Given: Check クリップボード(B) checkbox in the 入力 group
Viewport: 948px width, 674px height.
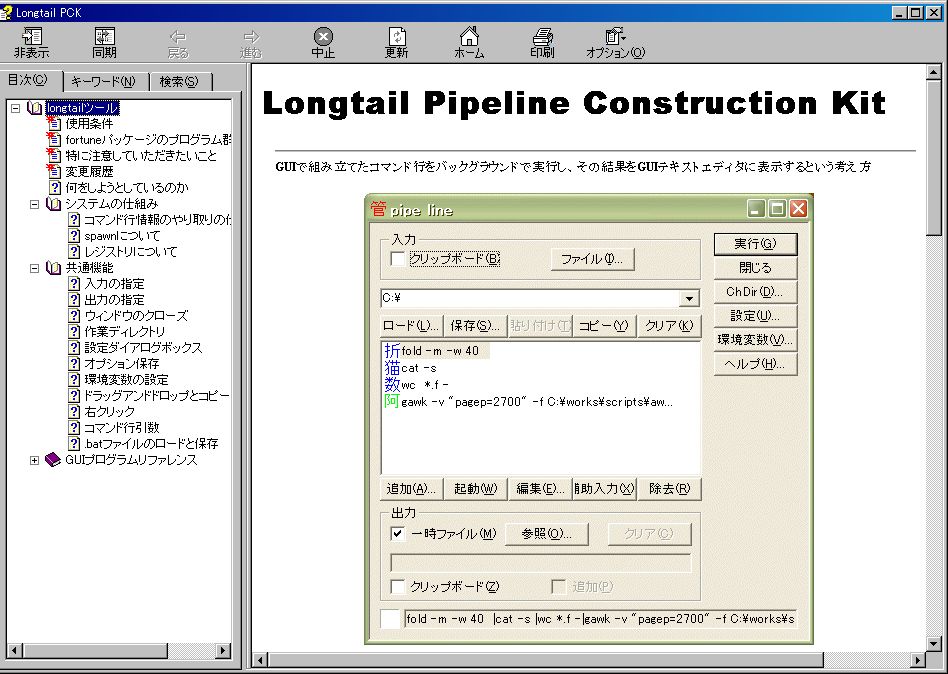Looking at the screenshot, I should pos(398,259).
